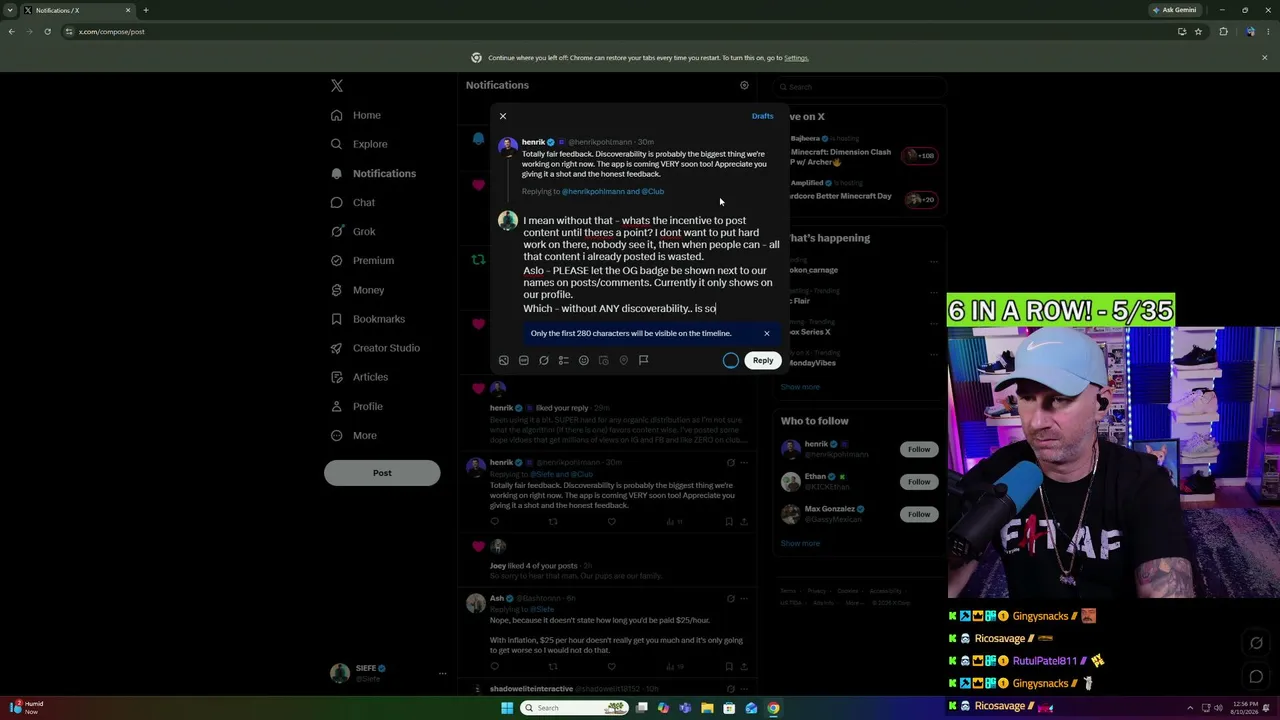Image resolution: width=1280 pixels, height=720 pixels.
Task: Open the @henrikpohlmann mention link
Action: [x=592, y=191]
